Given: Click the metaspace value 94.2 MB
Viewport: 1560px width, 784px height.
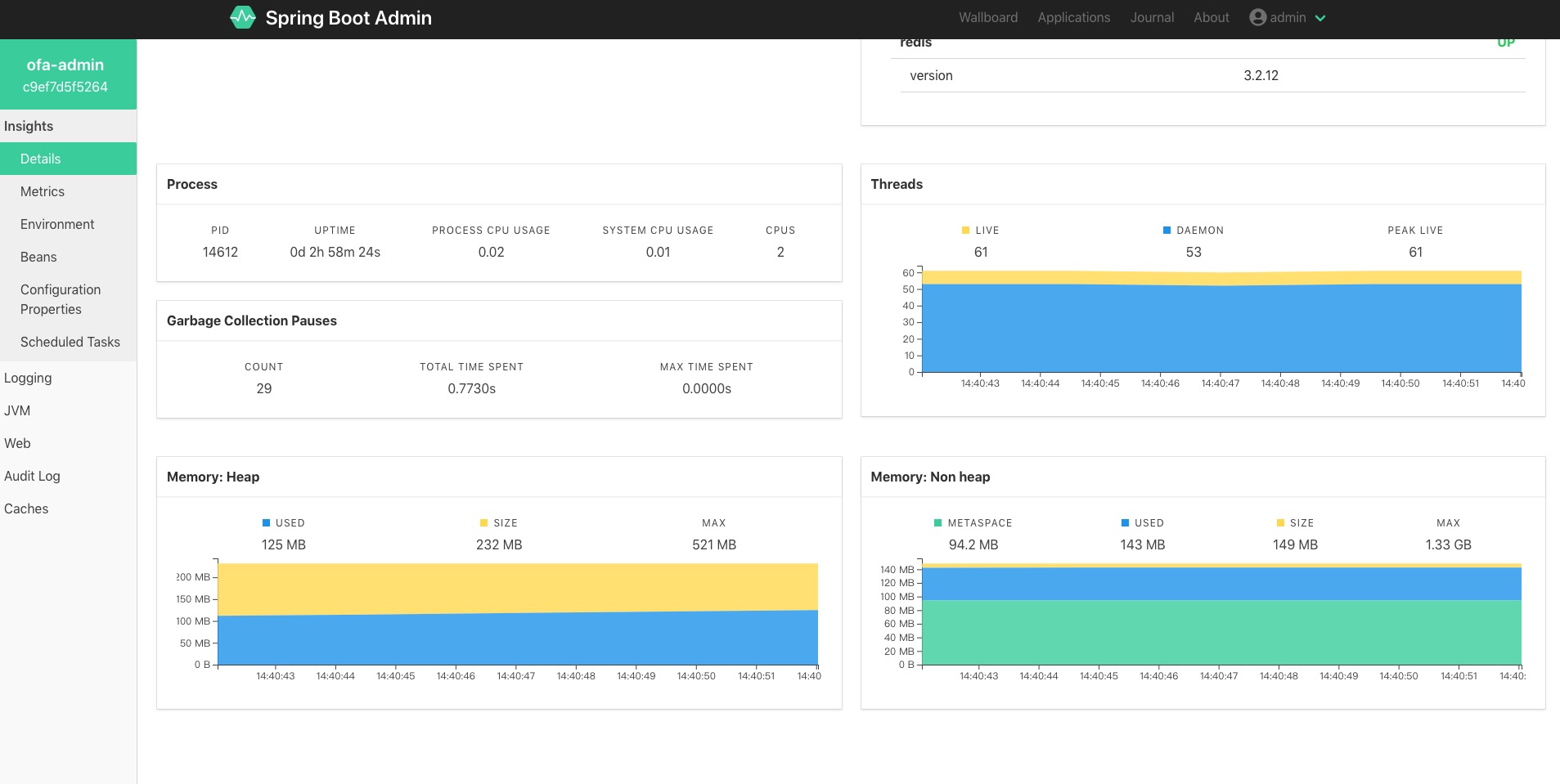Looking at the screenshot, I should pos(973,544).
